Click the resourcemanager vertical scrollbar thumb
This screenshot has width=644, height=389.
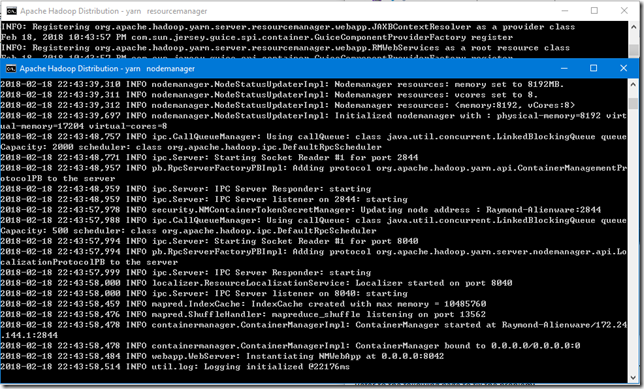point(633,50)
